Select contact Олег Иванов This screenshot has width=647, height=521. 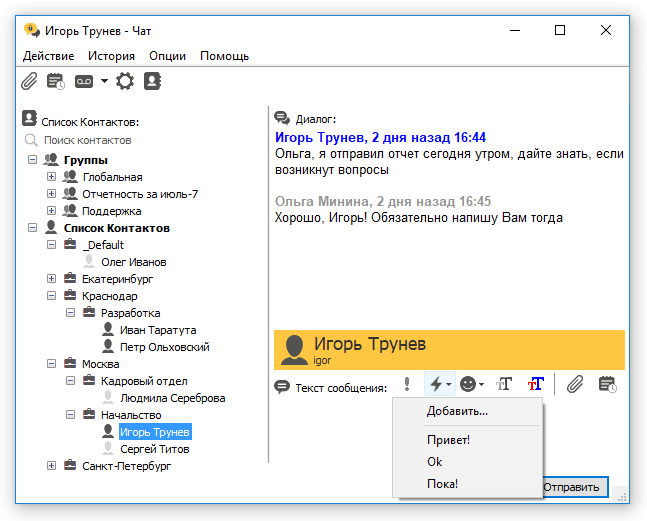134,262
